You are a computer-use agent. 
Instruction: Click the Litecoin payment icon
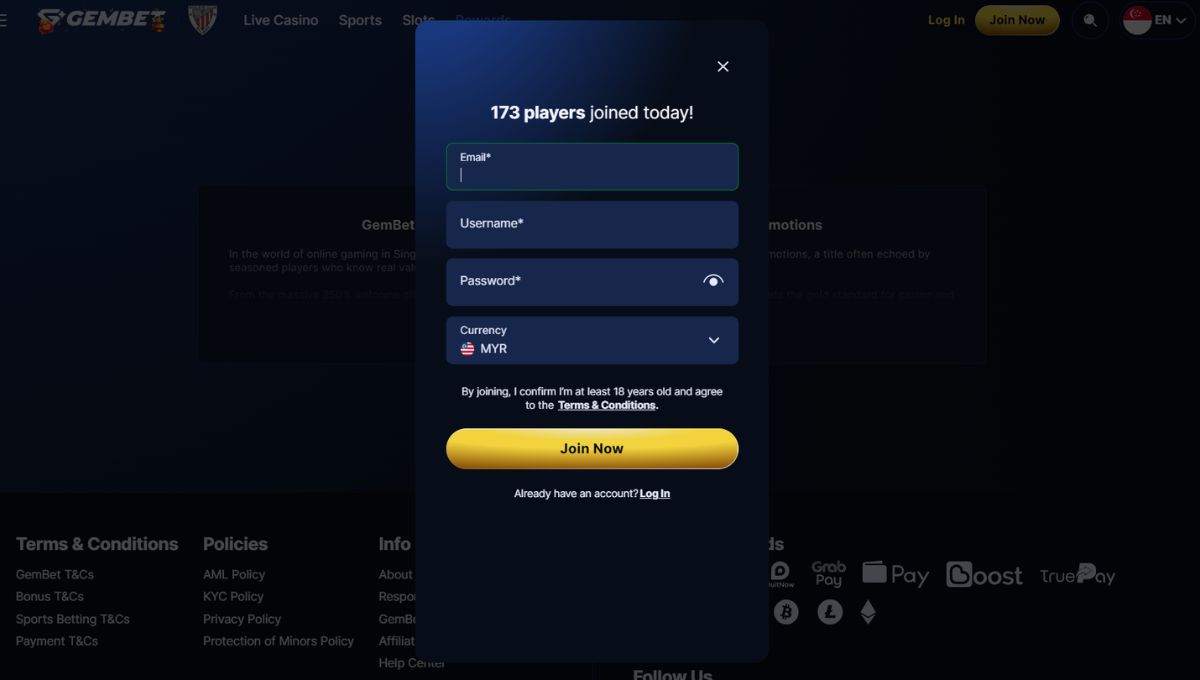pos(830,612)
